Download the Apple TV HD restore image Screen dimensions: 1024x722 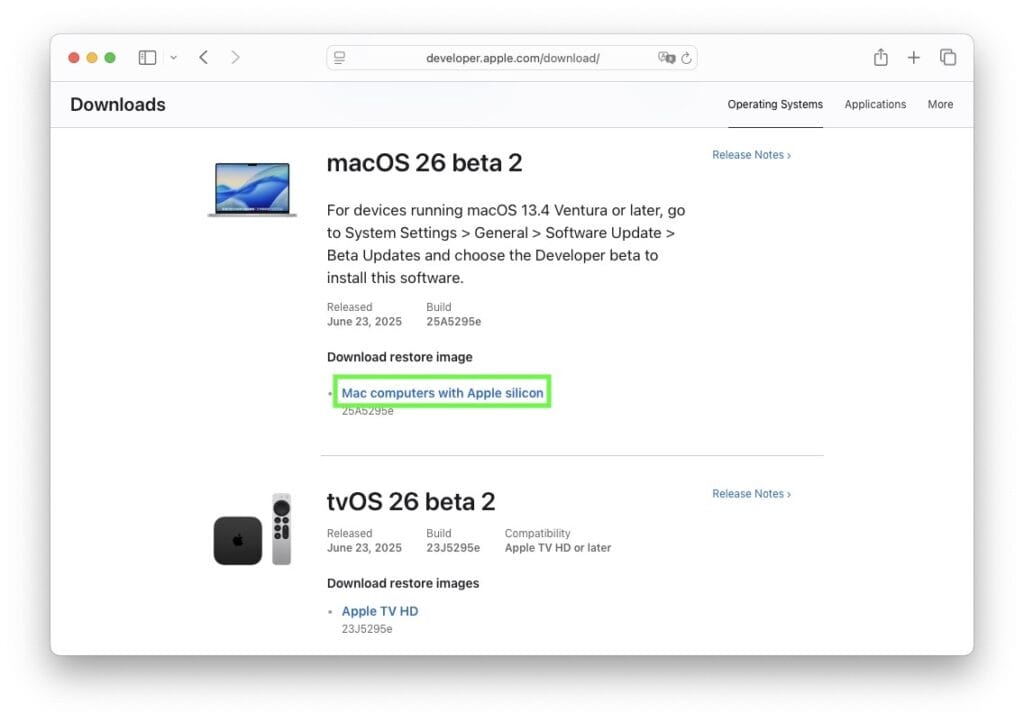(x=380, y=611)
